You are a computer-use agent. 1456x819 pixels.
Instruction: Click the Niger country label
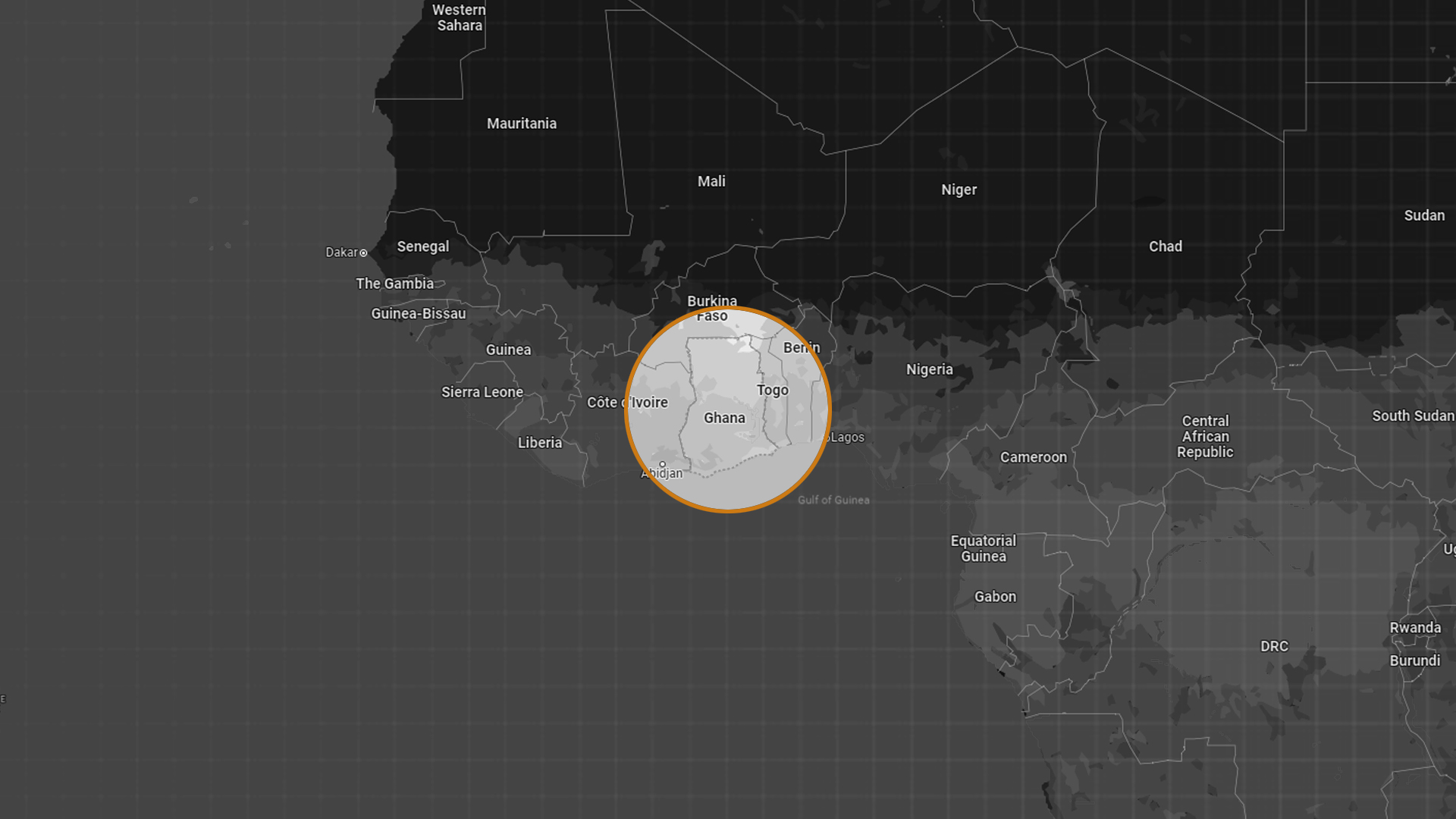coord(959,190)
